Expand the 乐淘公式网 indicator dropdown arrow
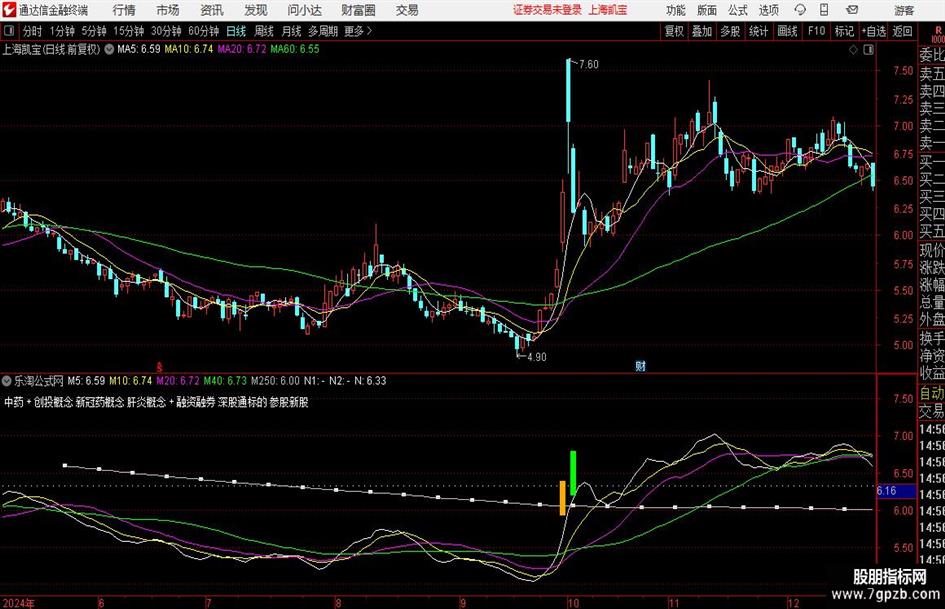Screen dimensions: 945x609 click(7, 380)
